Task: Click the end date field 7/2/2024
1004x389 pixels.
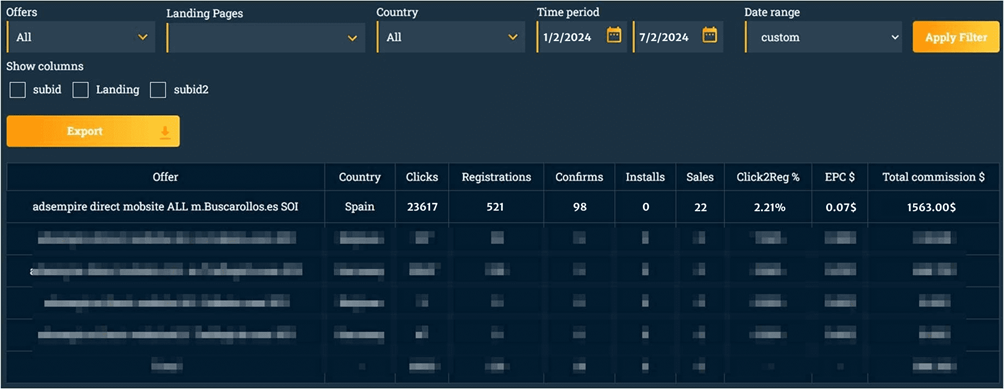Action: coord(678,37)
